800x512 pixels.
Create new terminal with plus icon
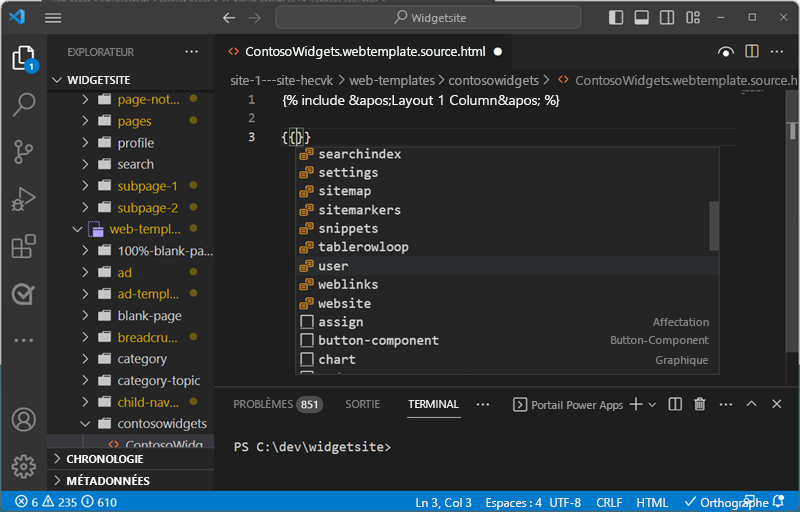[x=636, y=404]
